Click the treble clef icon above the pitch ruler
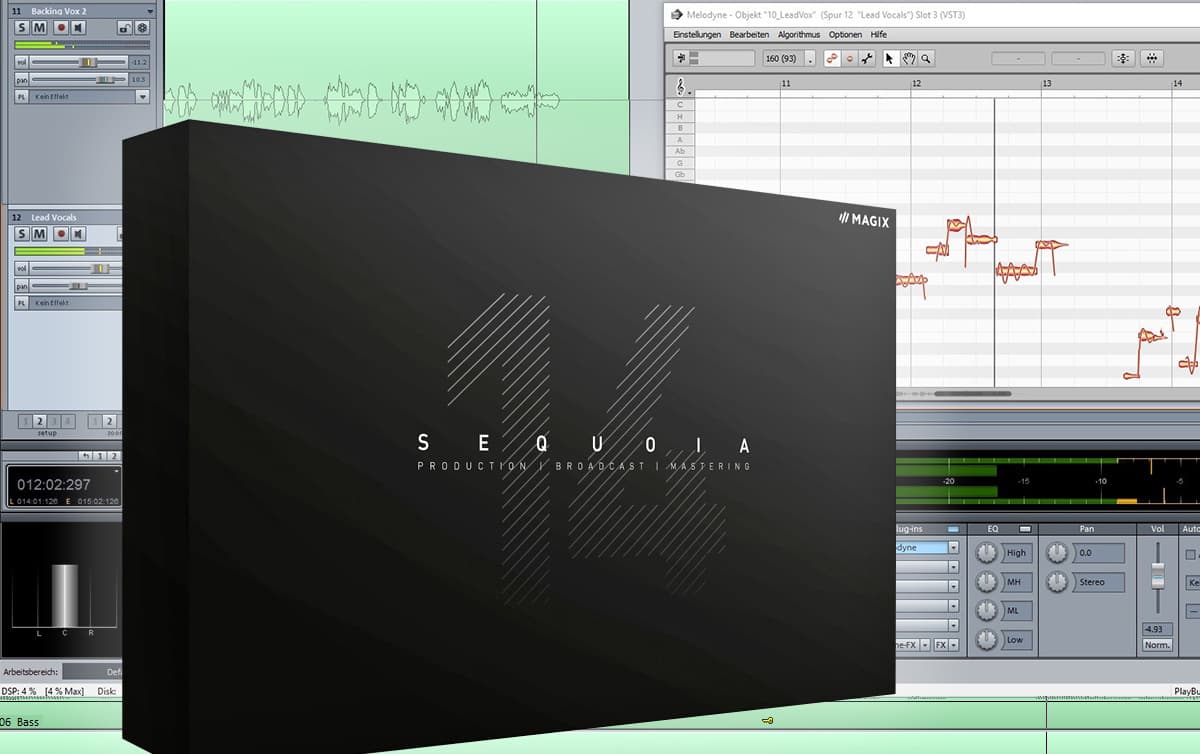This screenshot has width=1200, height=754. [681, 87]
